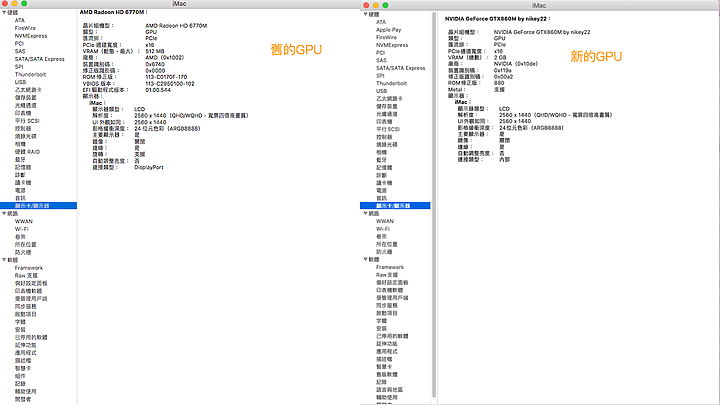Screen dimensions: 720x405
Task: Select 平行 SCSI in the AMD Radeon window
Action: point(27,121)
